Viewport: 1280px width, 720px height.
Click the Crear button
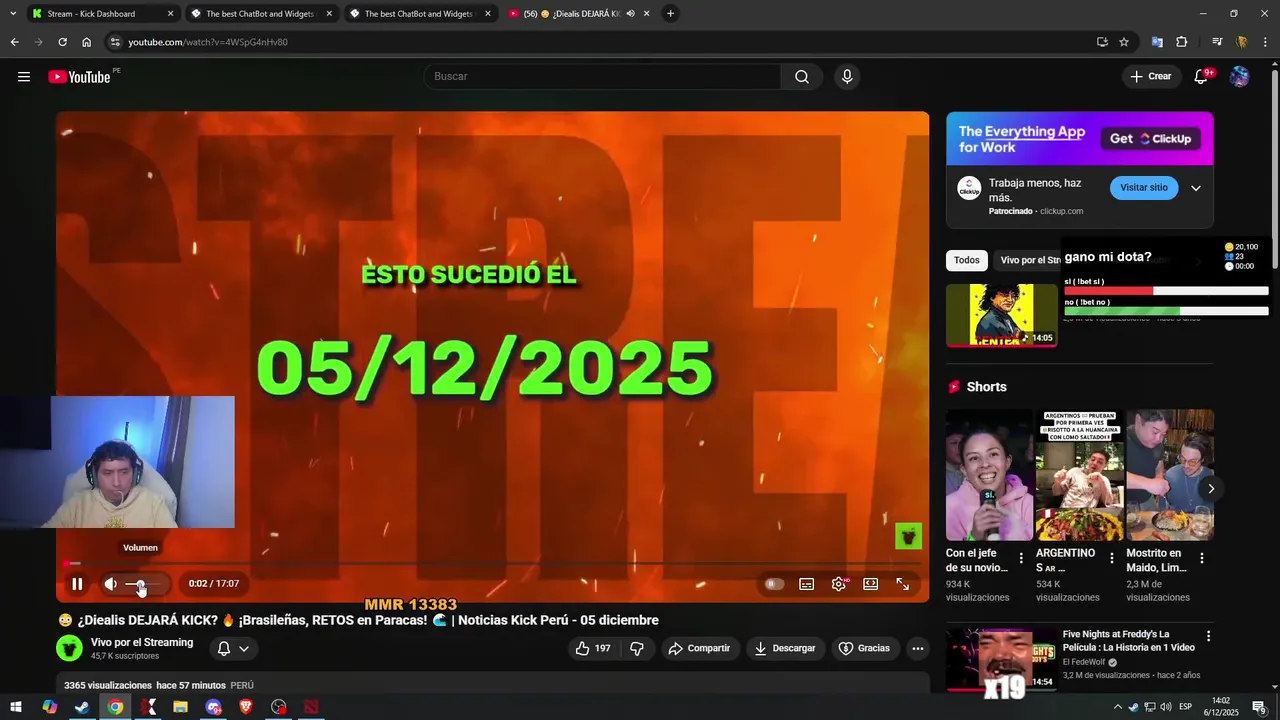coord(1150,77)
